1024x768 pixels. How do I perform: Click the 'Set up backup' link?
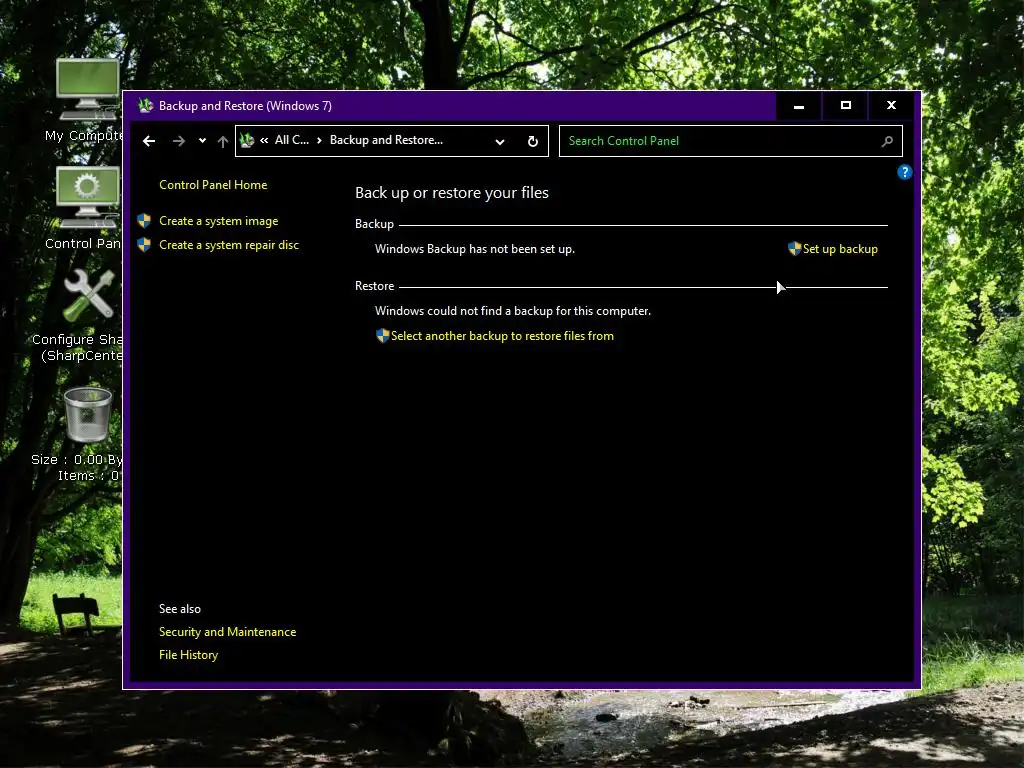(x=840, y=249)
